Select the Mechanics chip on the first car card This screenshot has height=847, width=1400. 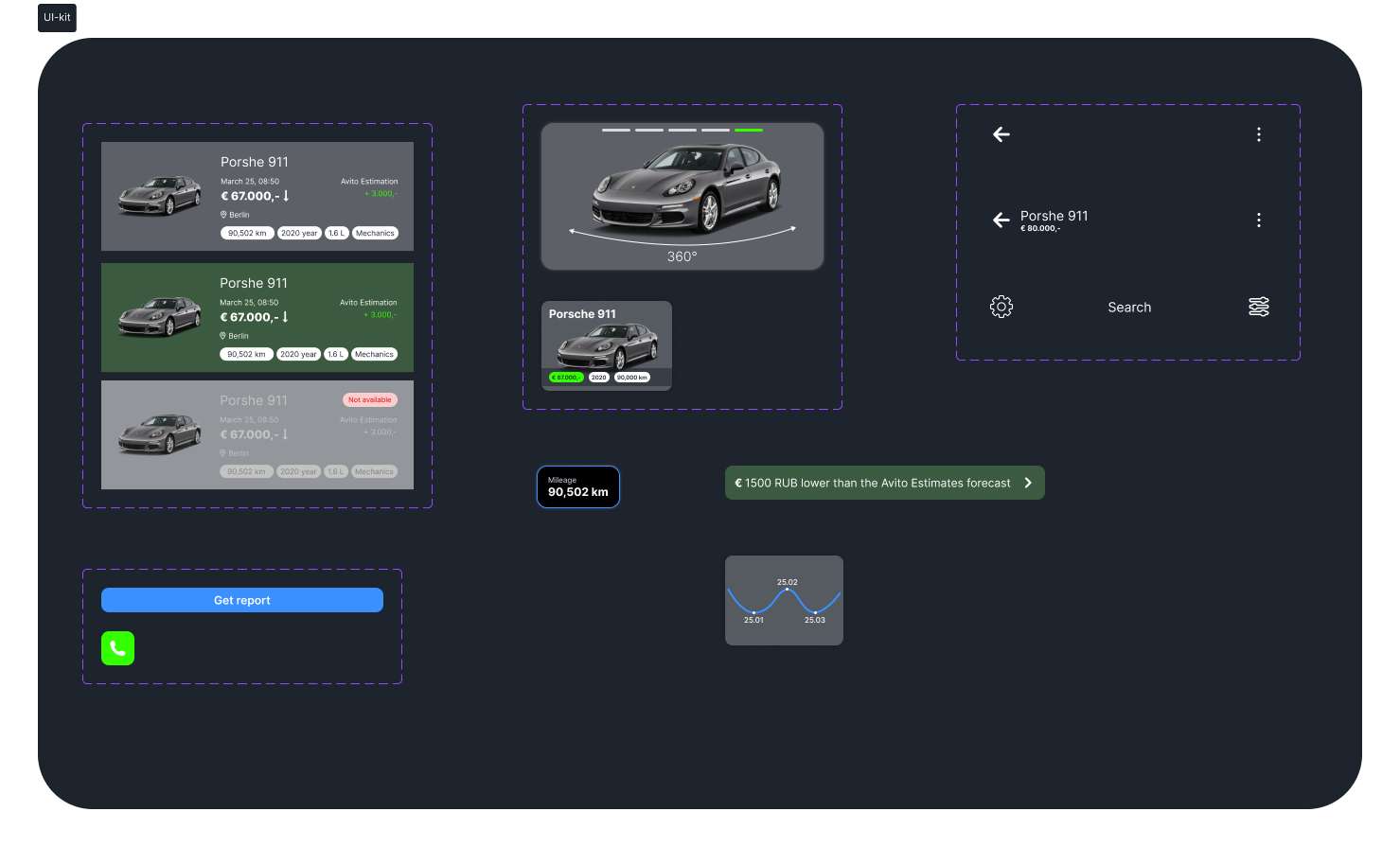(x=375, y=232)
